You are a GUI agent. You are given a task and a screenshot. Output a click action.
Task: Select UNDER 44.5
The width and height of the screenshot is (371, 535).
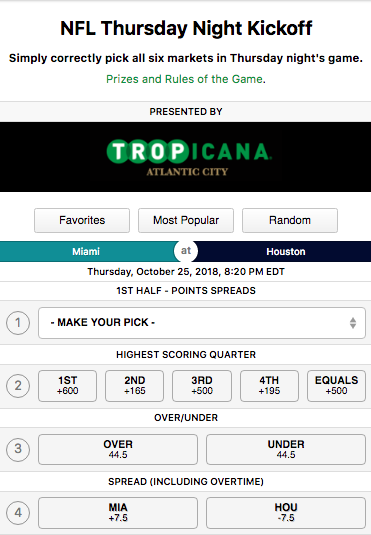click(x=286, y=449)
